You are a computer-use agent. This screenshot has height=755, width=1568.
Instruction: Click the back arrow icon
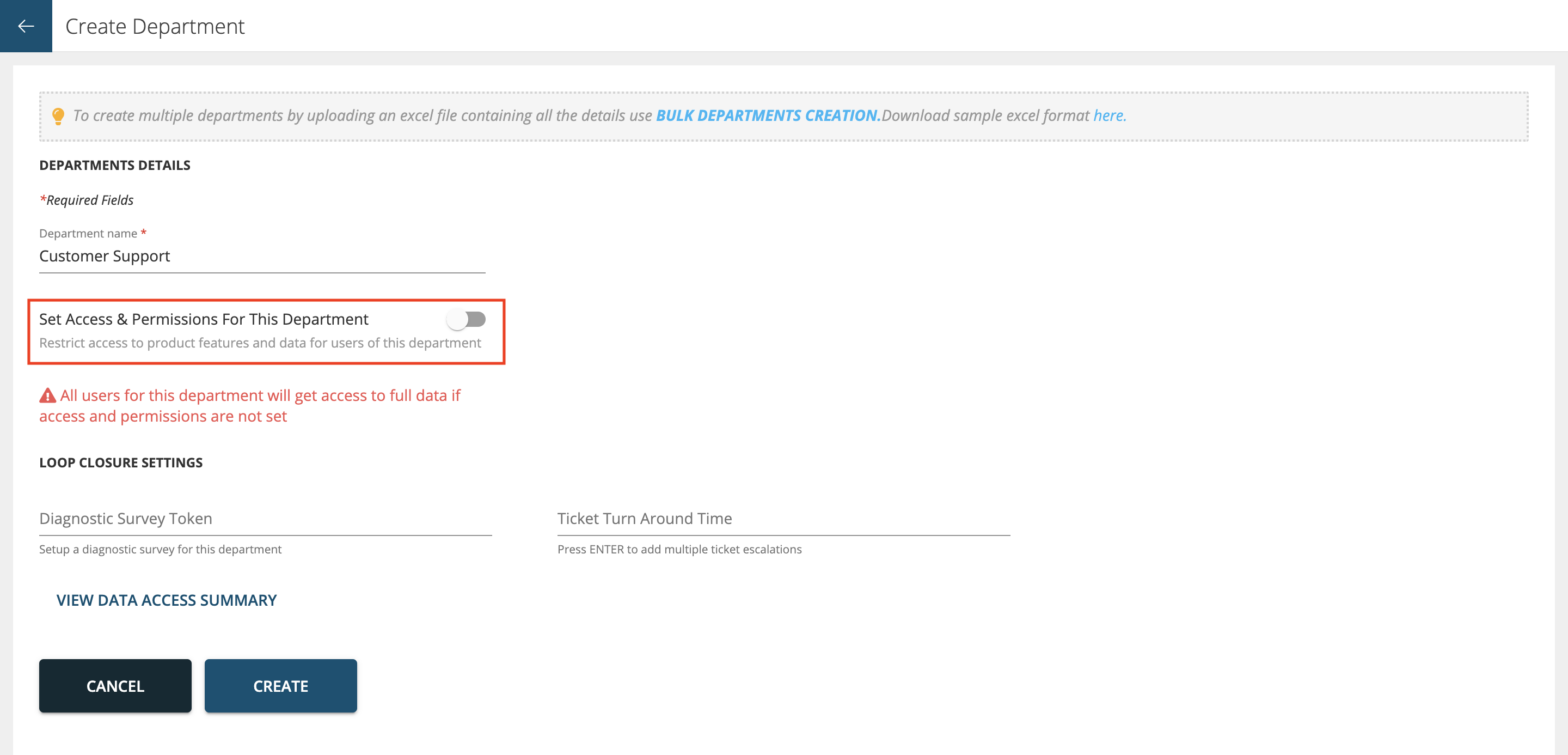coord(26,26)
